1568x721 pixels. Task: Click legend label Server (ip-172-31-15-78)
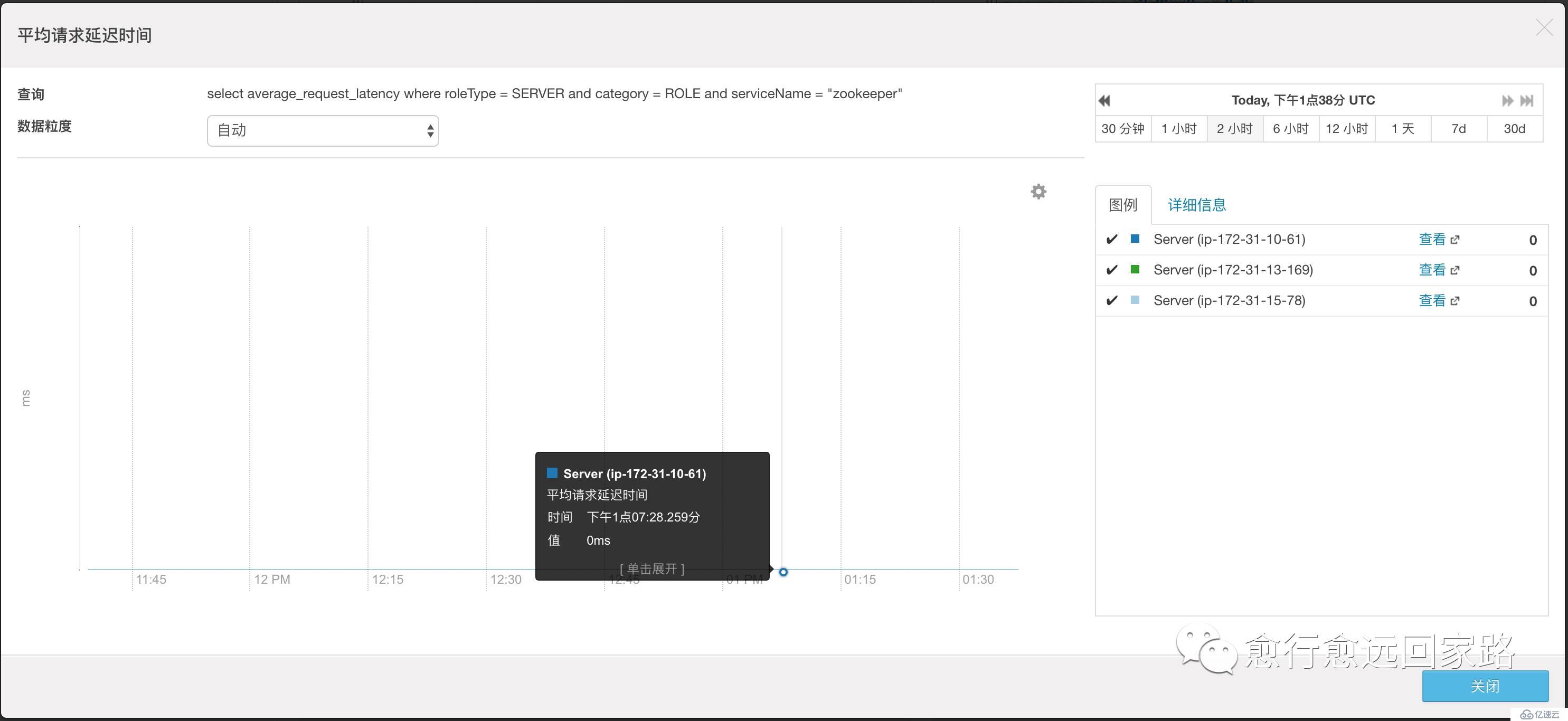(x=1230, y=300)
